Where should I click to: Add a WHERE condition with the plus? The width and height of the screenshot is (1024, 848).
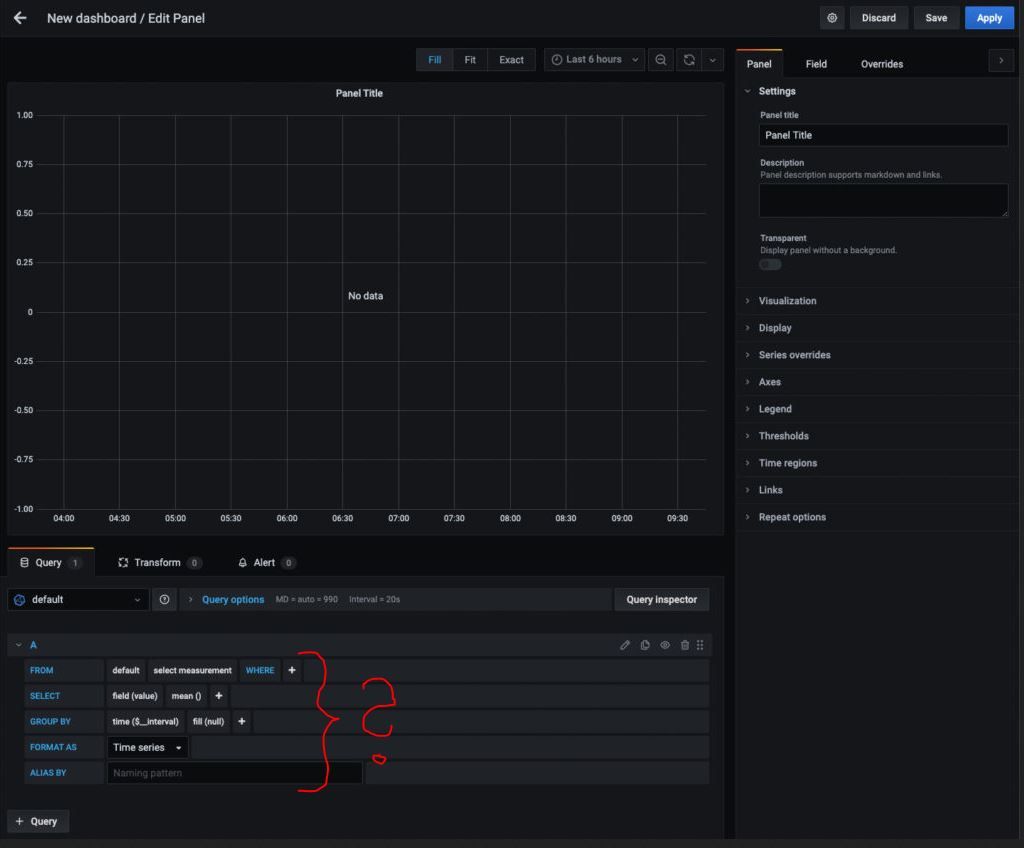(292, 670)
